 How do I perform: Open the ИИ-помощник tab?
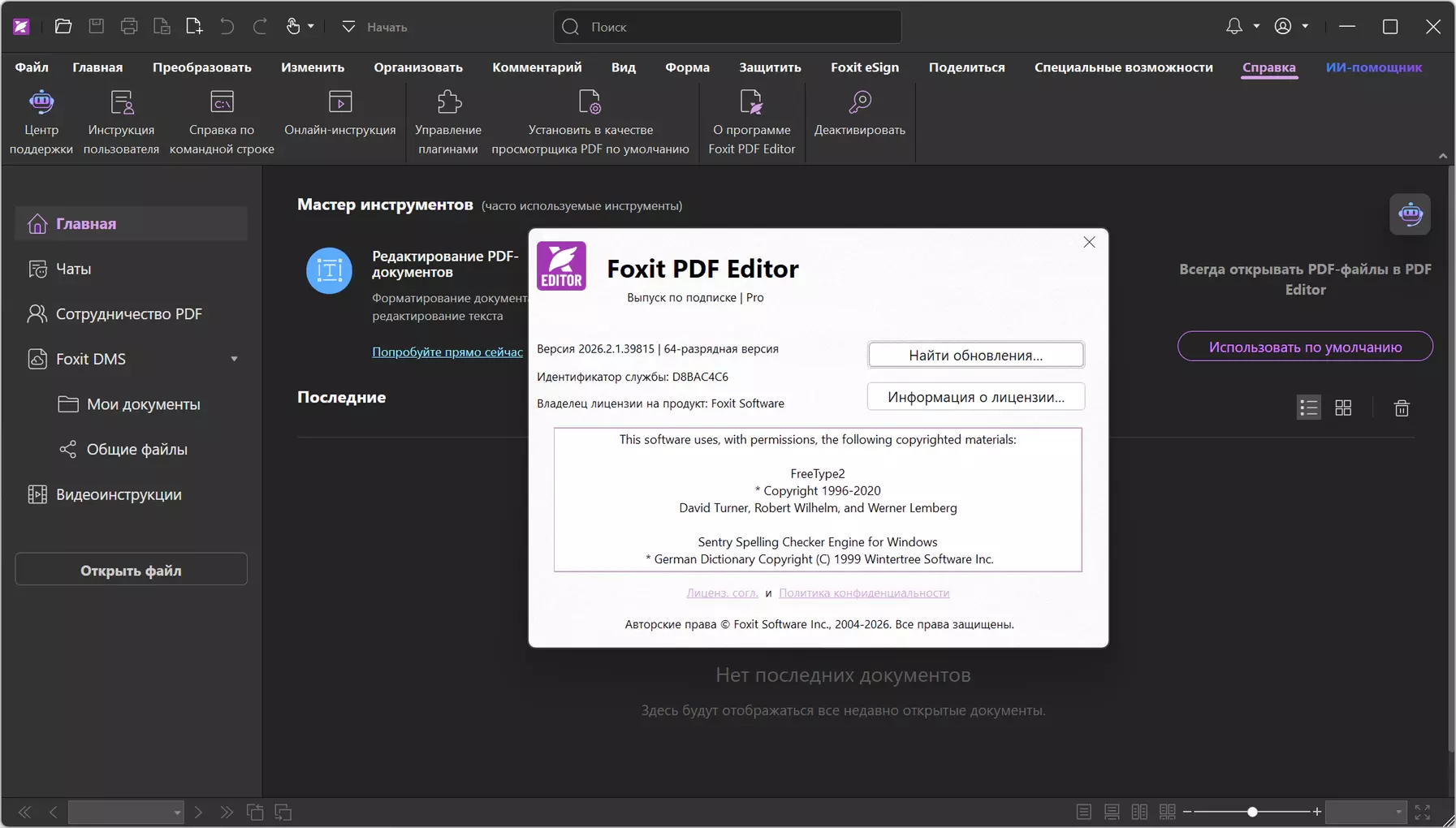pos(1374,67)
